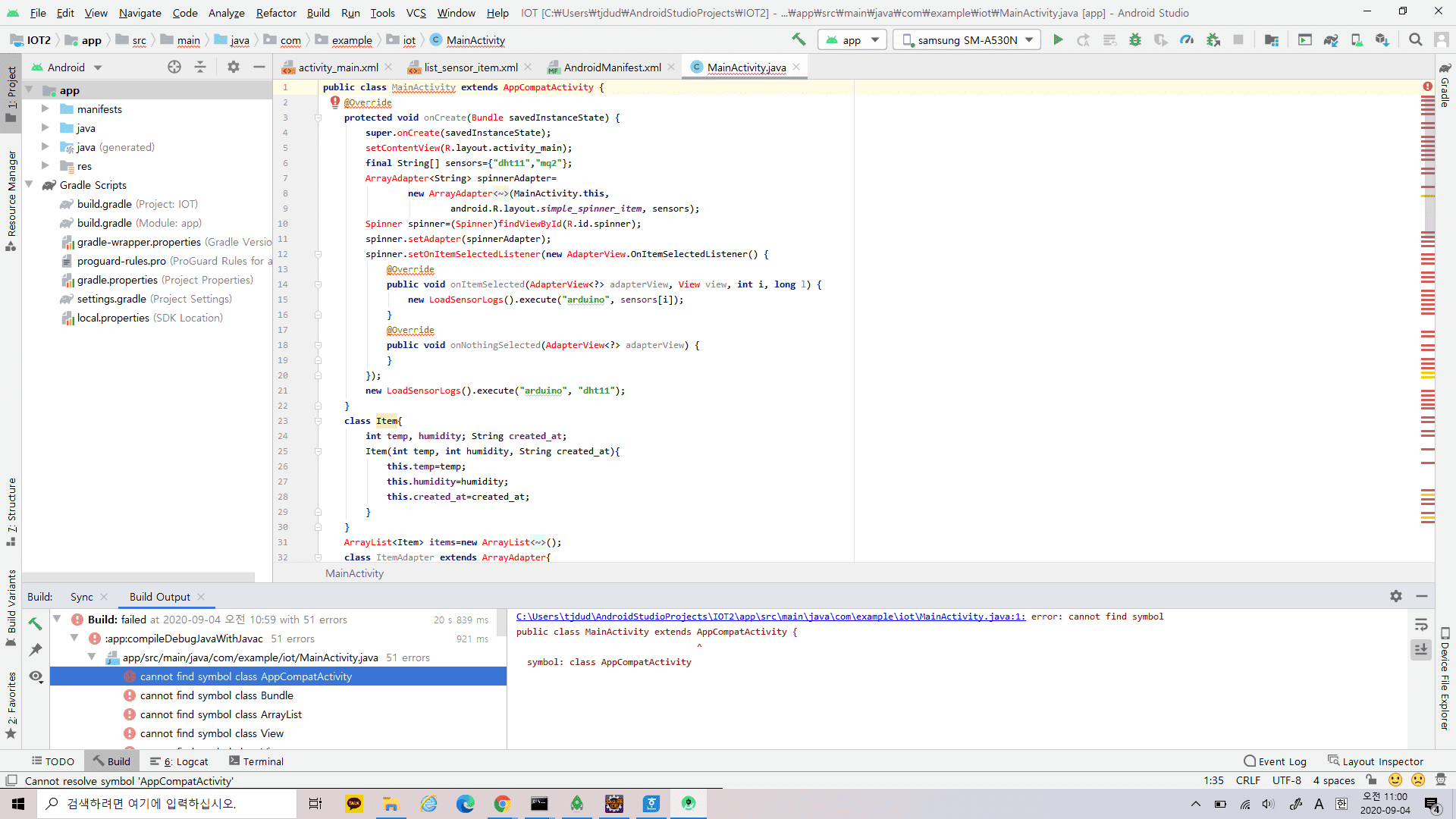The height and width of the screenshot is (819, 1456).
Task: Expand the manifests folder in project tree
Action: (45, 109)
